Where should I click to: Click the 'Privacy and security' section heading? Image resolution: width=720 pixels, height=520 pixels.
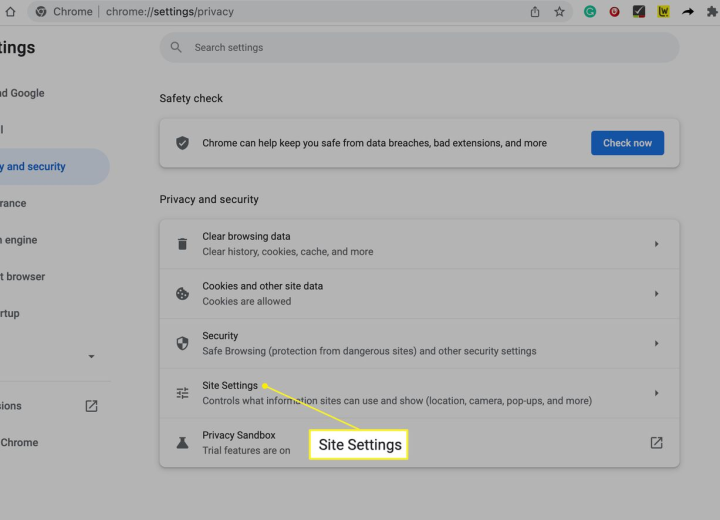pyautogui.click(x=209, y=199)
